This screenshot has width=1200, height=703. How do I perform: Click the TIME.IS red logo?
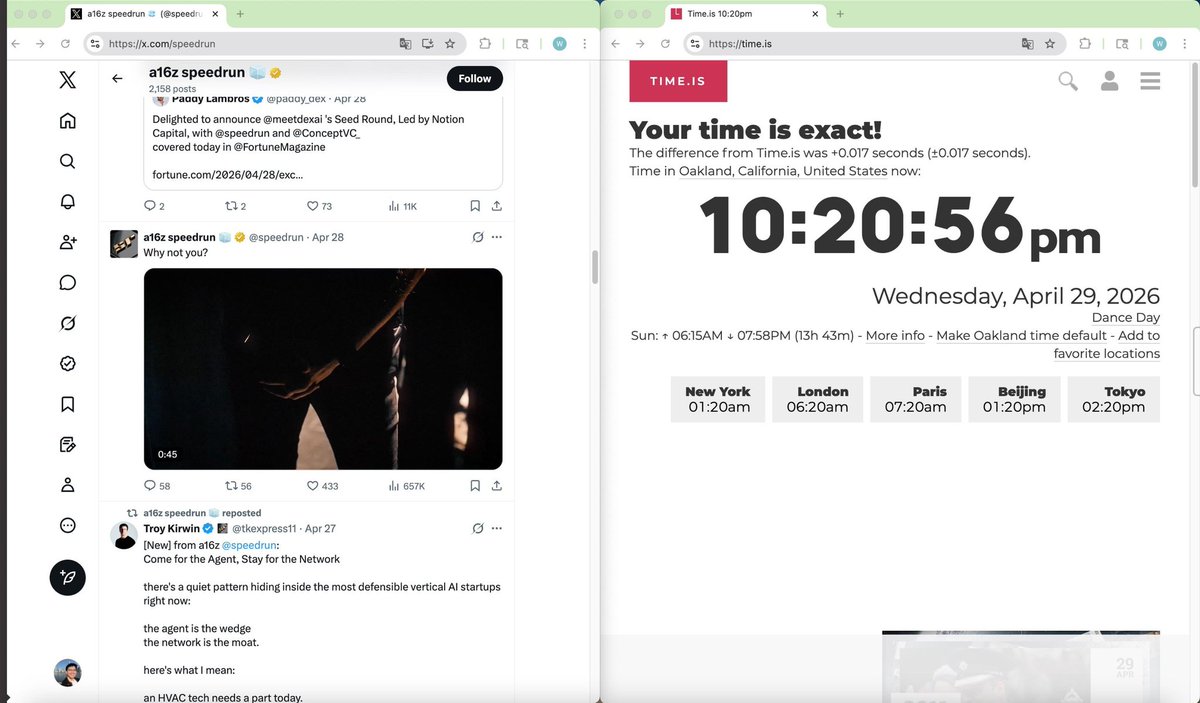click(x=678, y=81)
